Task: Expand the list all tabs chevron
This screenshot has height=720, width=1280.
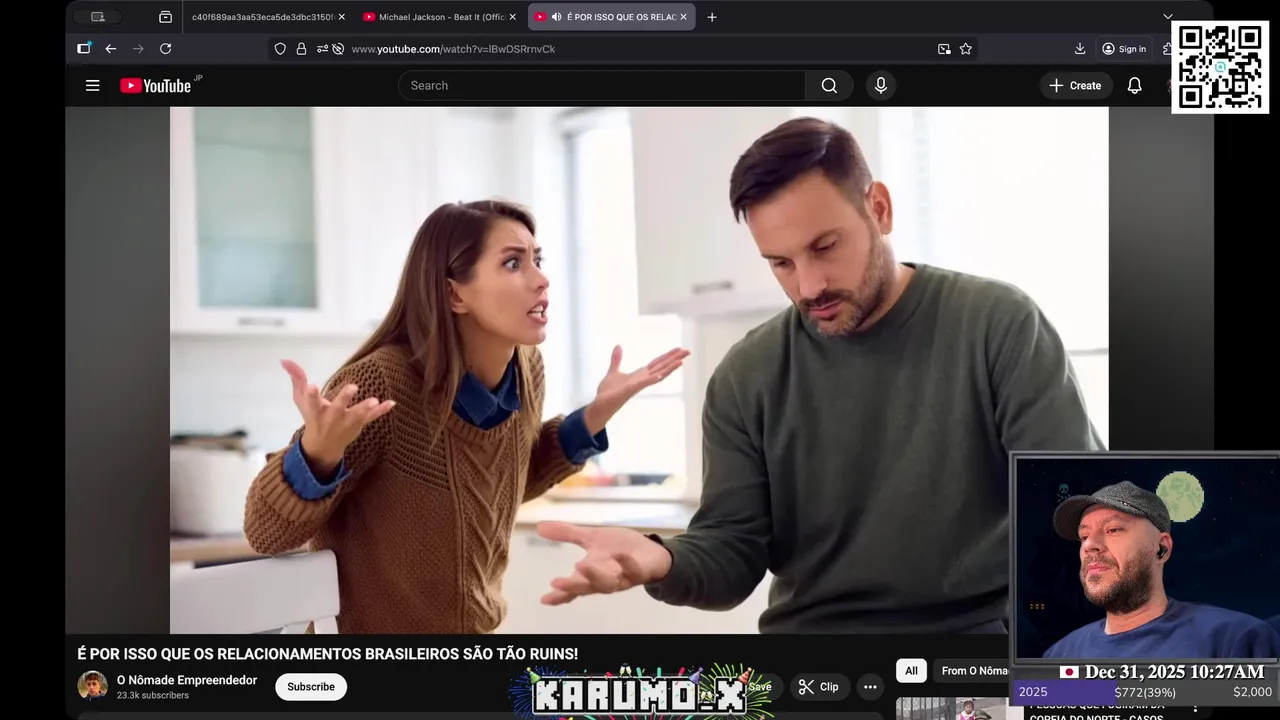Action: point(1168,17)
